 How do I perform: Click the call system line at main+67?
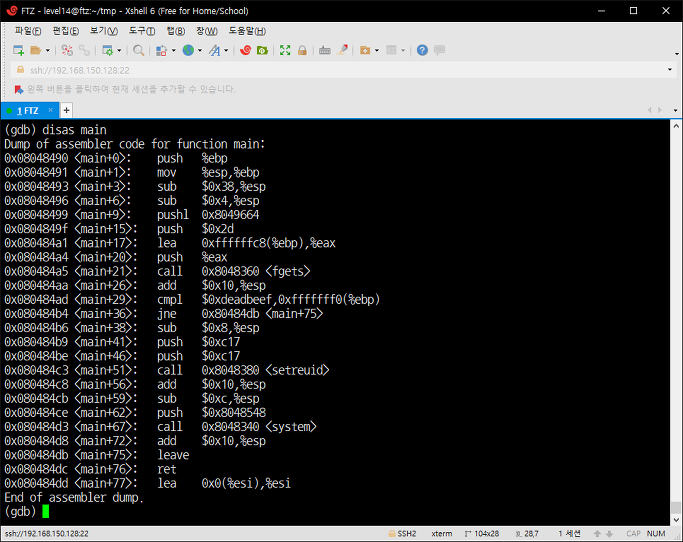coord(160,427)
